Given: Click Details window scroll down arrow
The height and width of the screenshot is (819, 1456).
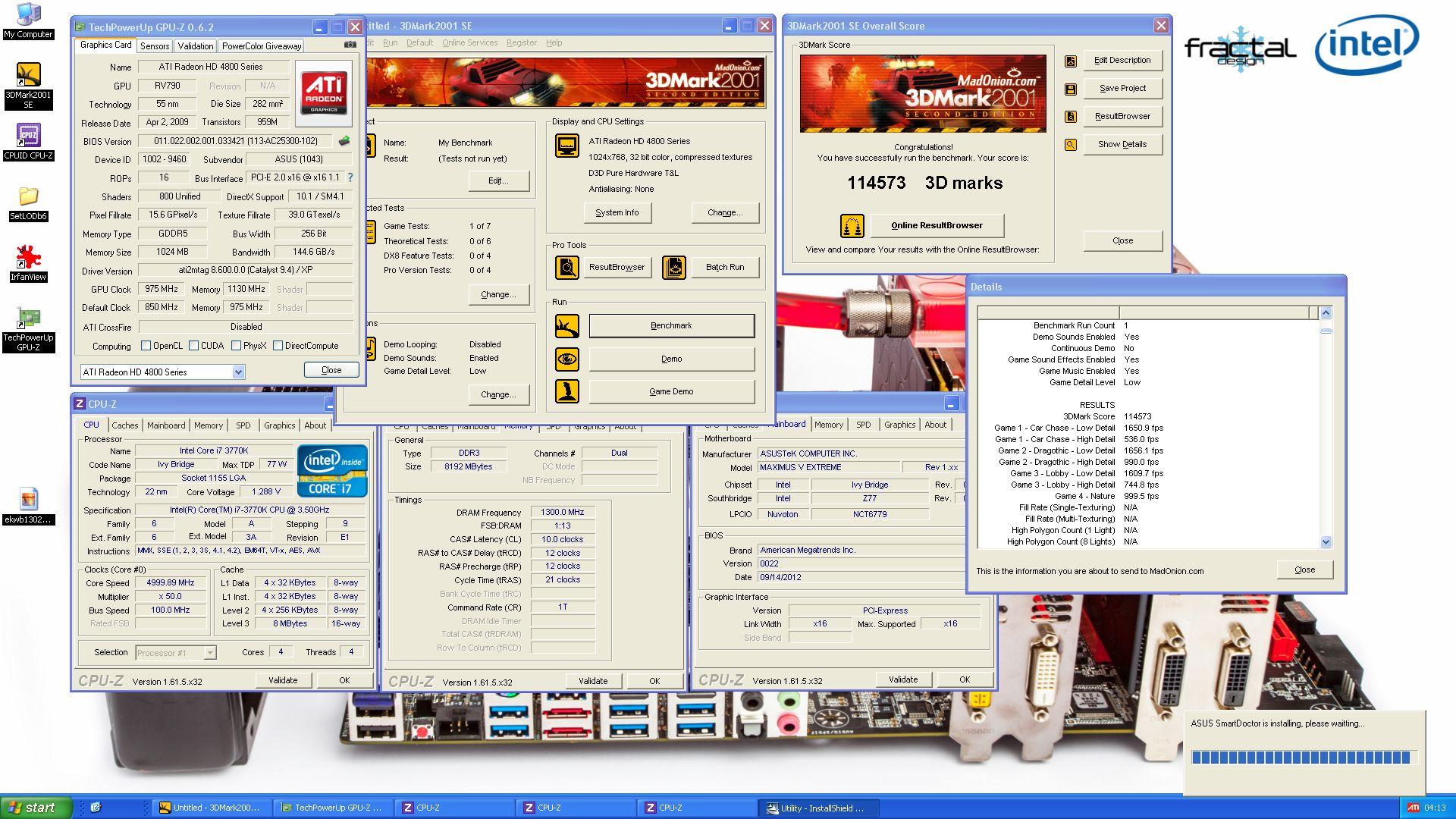Looking at the screenshot, I should 1326,542.
